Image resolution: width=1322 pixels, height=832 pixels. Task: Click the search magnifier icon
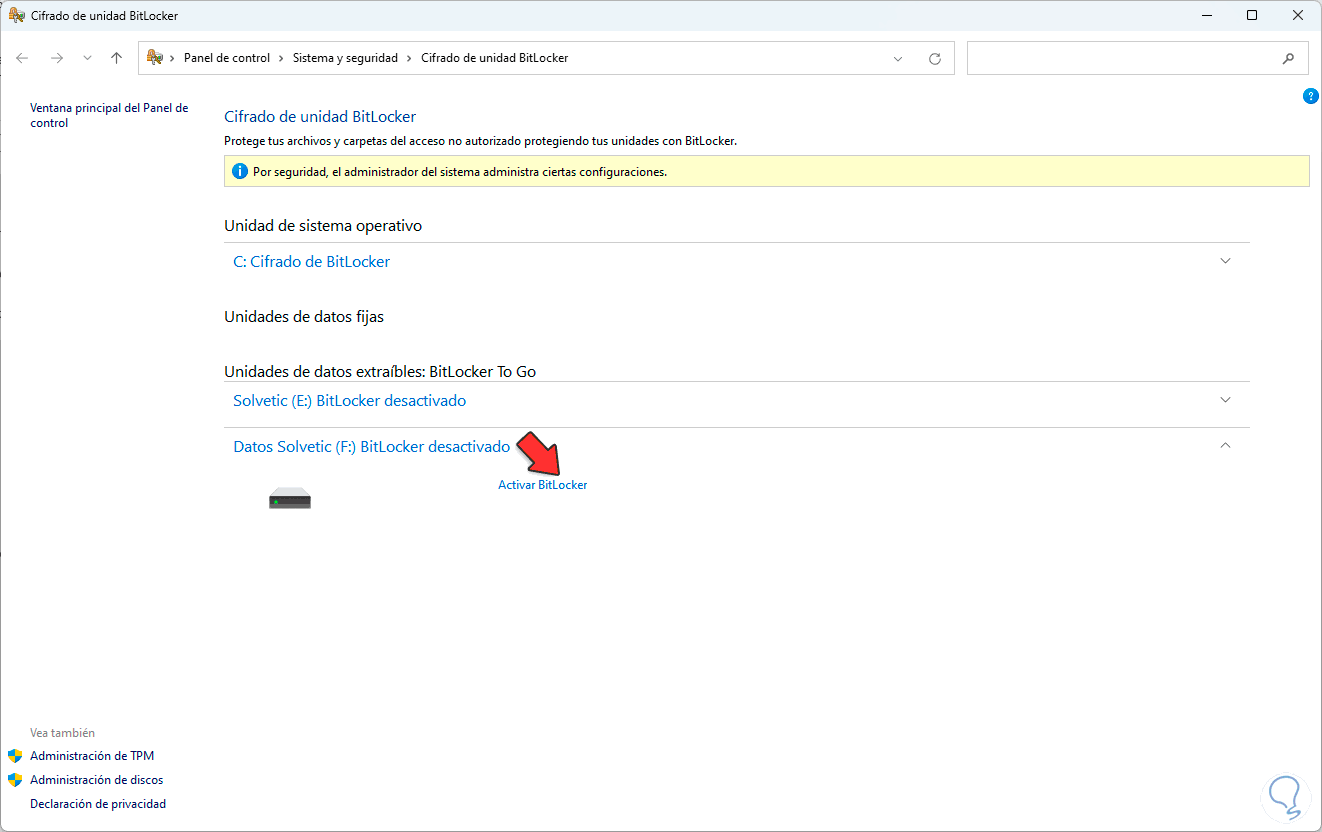1289,58
